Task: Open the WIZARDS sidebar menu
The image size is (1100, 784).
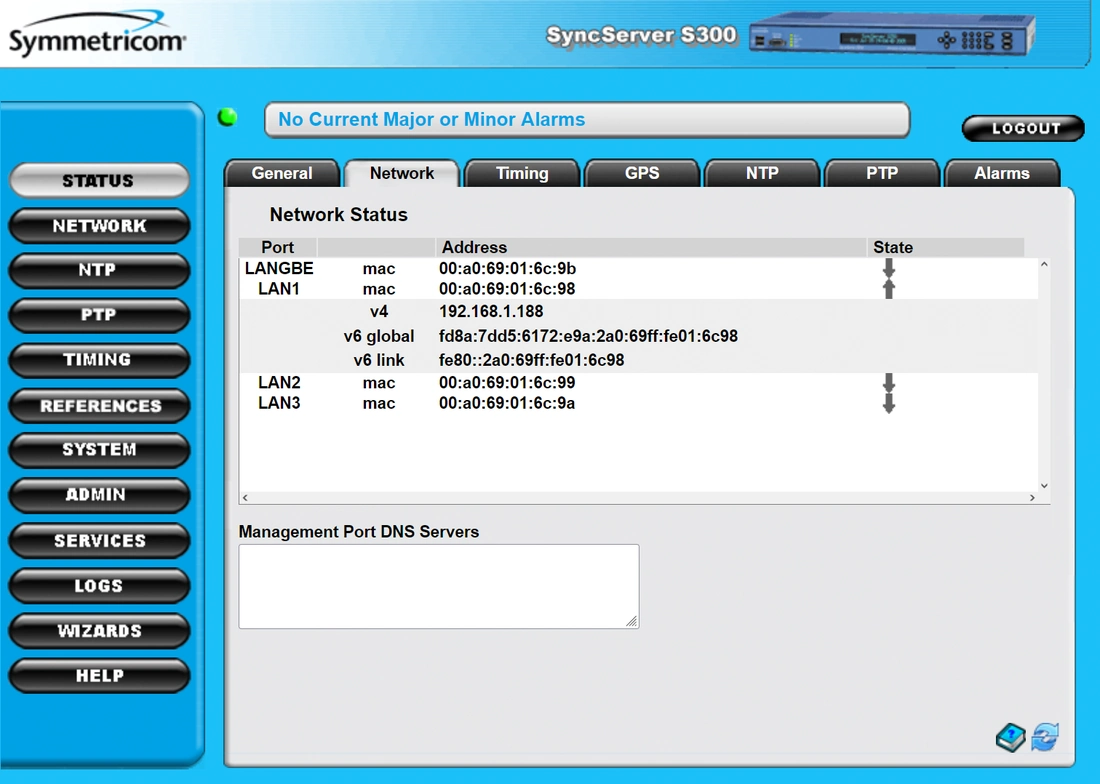Action: point(99,631)
